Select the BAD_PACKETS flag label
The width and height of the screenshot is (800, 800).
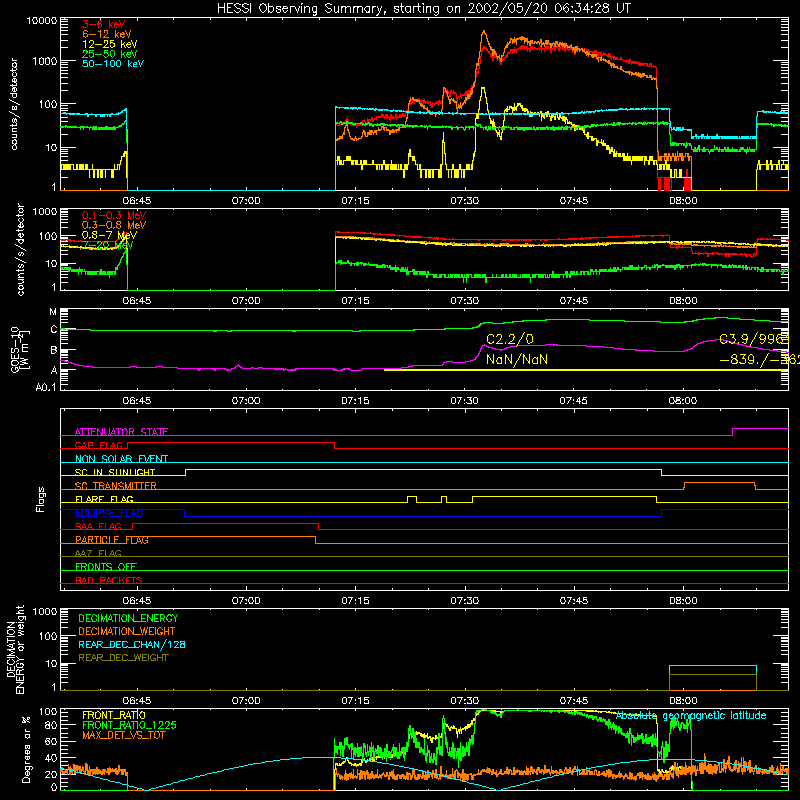click(109, 580)
